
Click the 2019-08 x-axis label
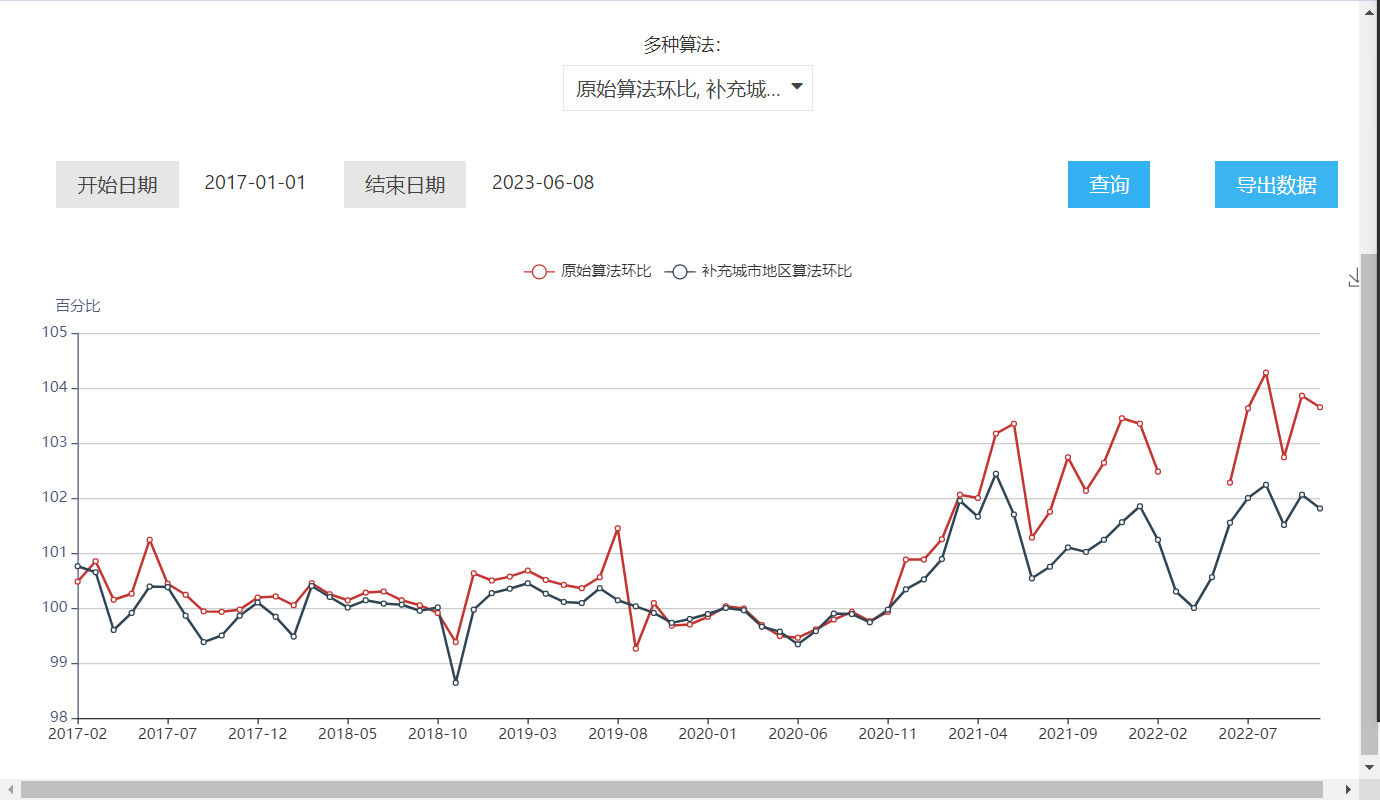tap(618, 734)
